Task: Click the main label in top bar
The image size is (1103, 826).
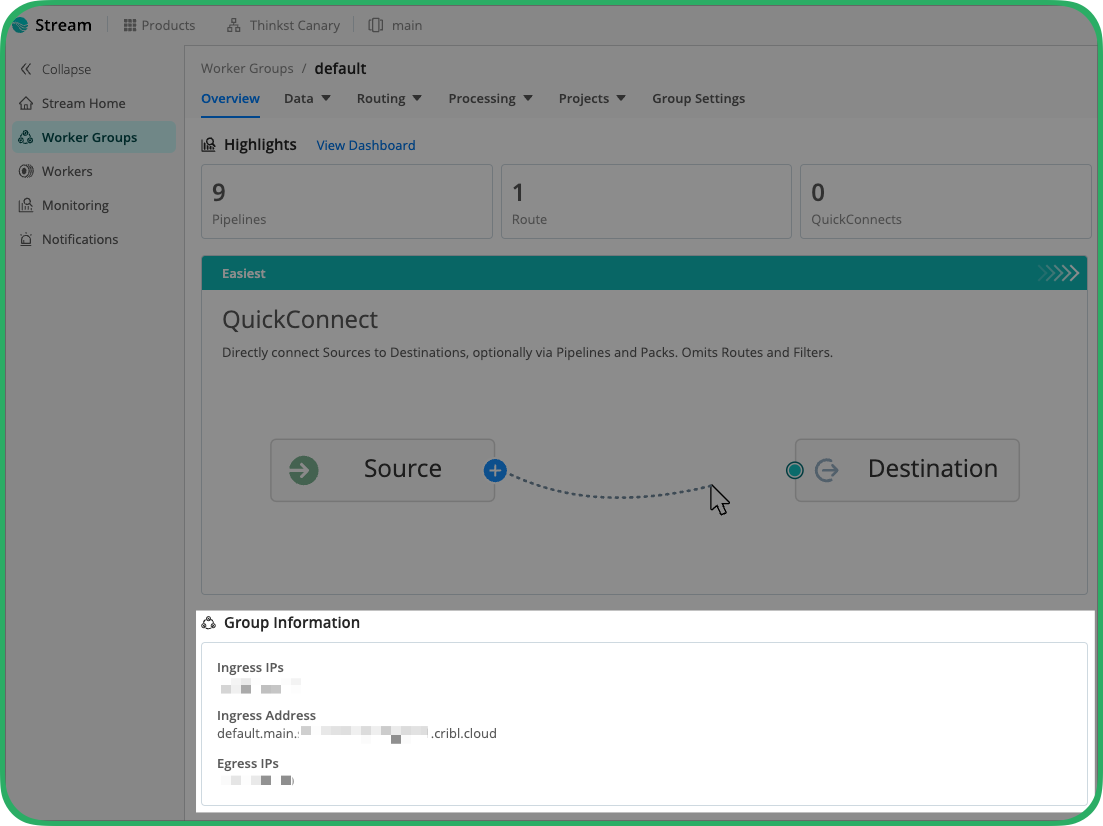Action: coord(407,25)
